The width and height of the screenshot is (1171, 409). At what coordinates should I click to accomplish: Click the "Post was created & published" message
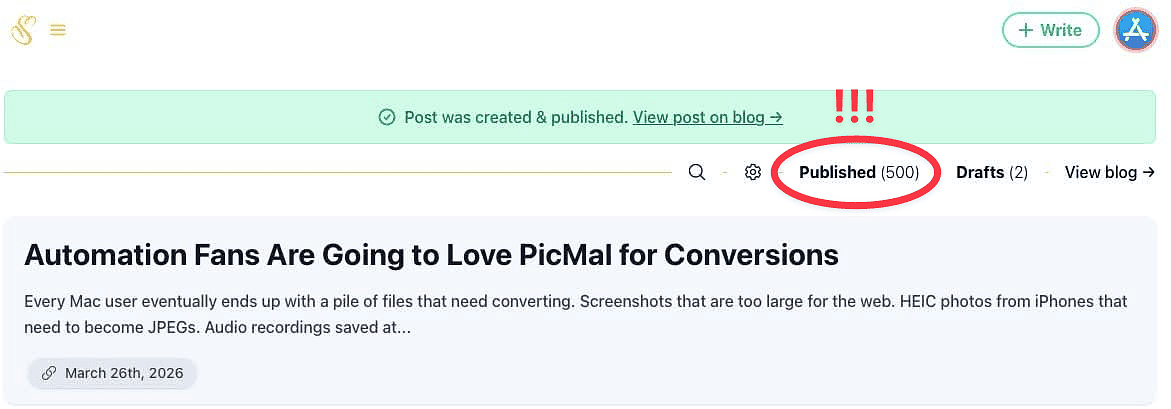[x=515, y=118]
